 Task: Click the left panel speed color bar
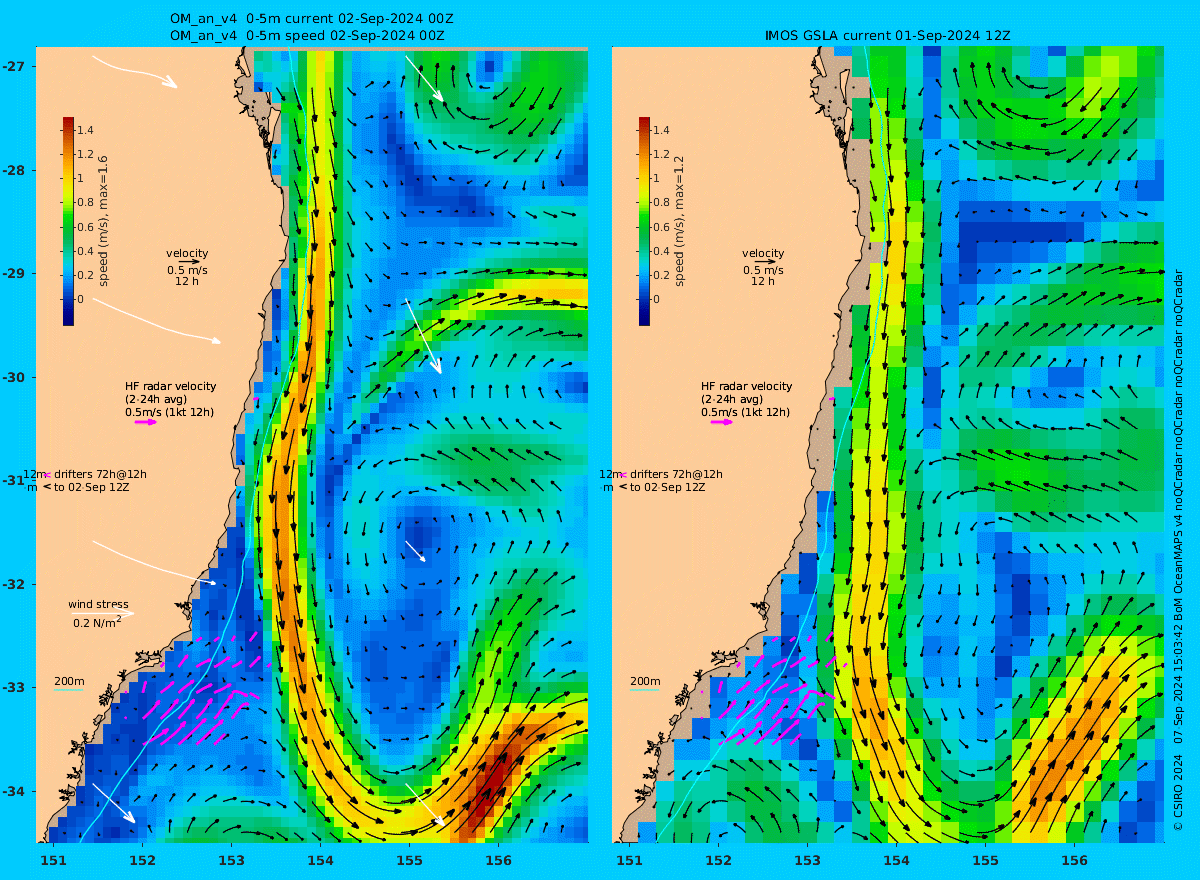68,221
